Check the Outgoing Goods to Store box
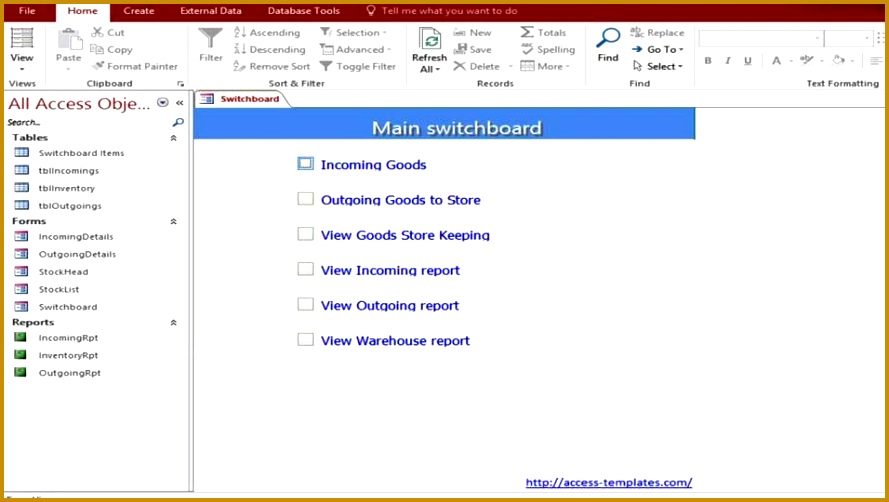The height and width of the screenshot is (502, 889). (306, 199)
